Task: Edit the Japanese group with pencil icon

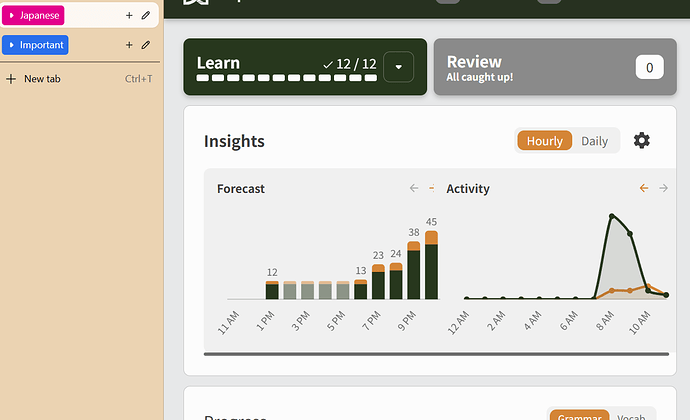Action: [x=146, y=15]
